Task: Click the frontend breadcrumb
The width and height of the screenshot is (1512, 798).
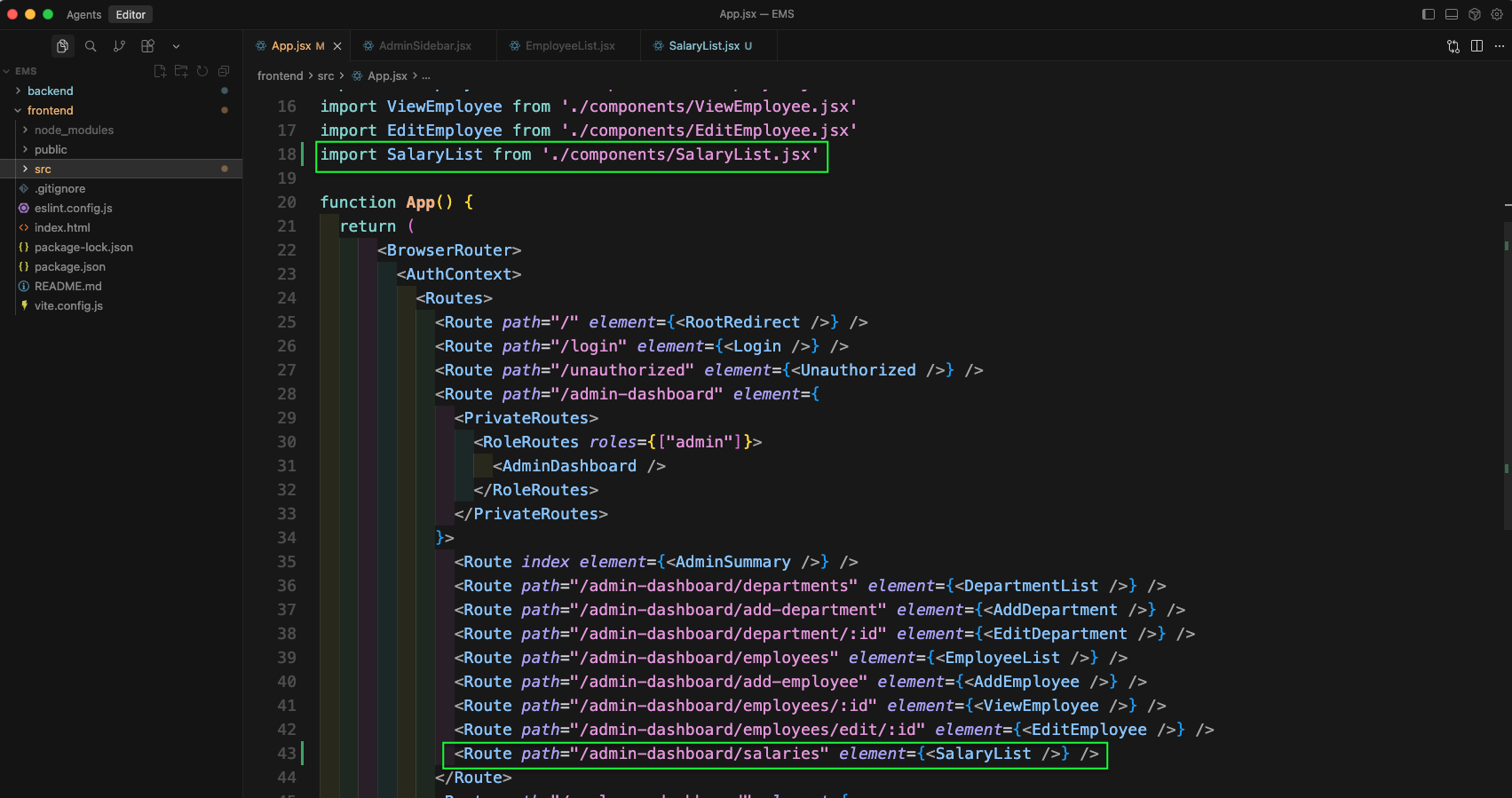Action: (x=280, y=76)
